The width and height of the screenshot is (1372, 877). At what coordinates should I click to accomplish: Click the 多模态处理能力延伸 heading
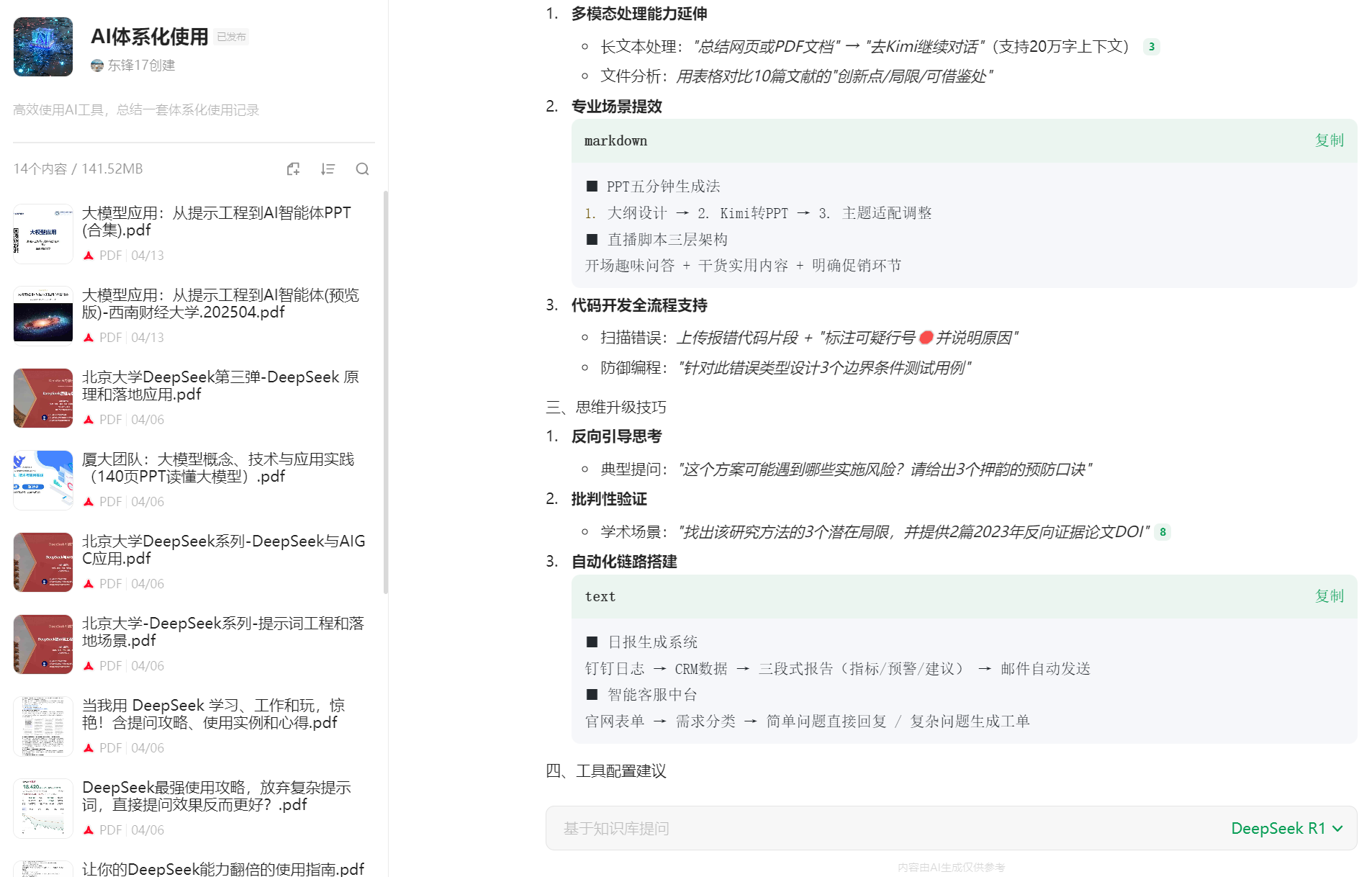click(639, 14)
